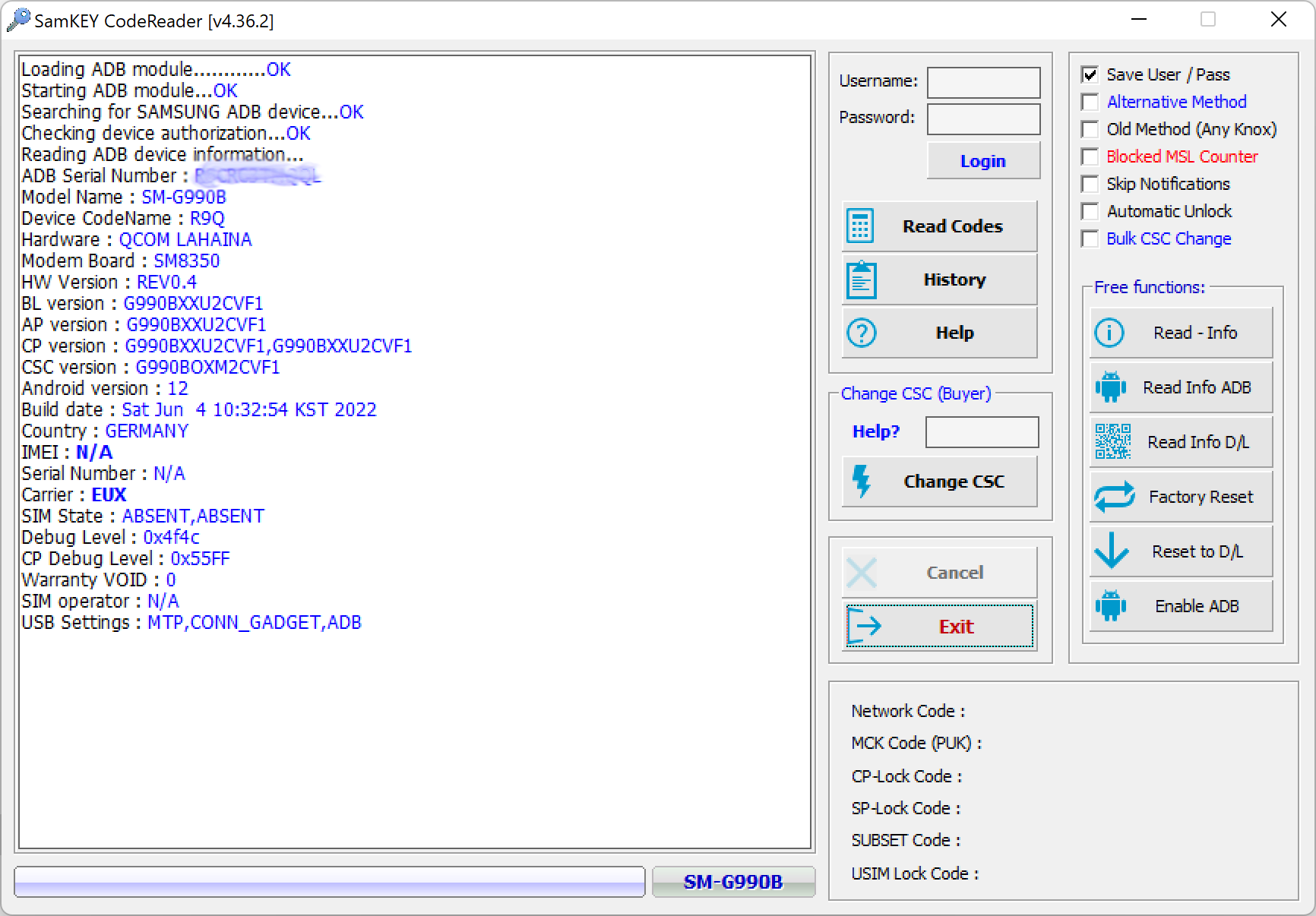Click the CP-Lock Code label
This screenshot has width=1316, height=916.
[x=906, y=776]
